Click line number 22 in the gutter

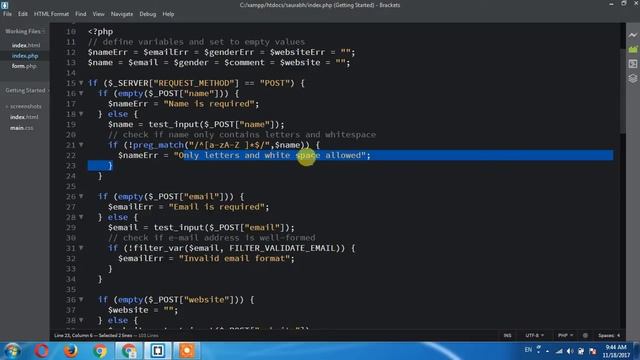(71, 155)
